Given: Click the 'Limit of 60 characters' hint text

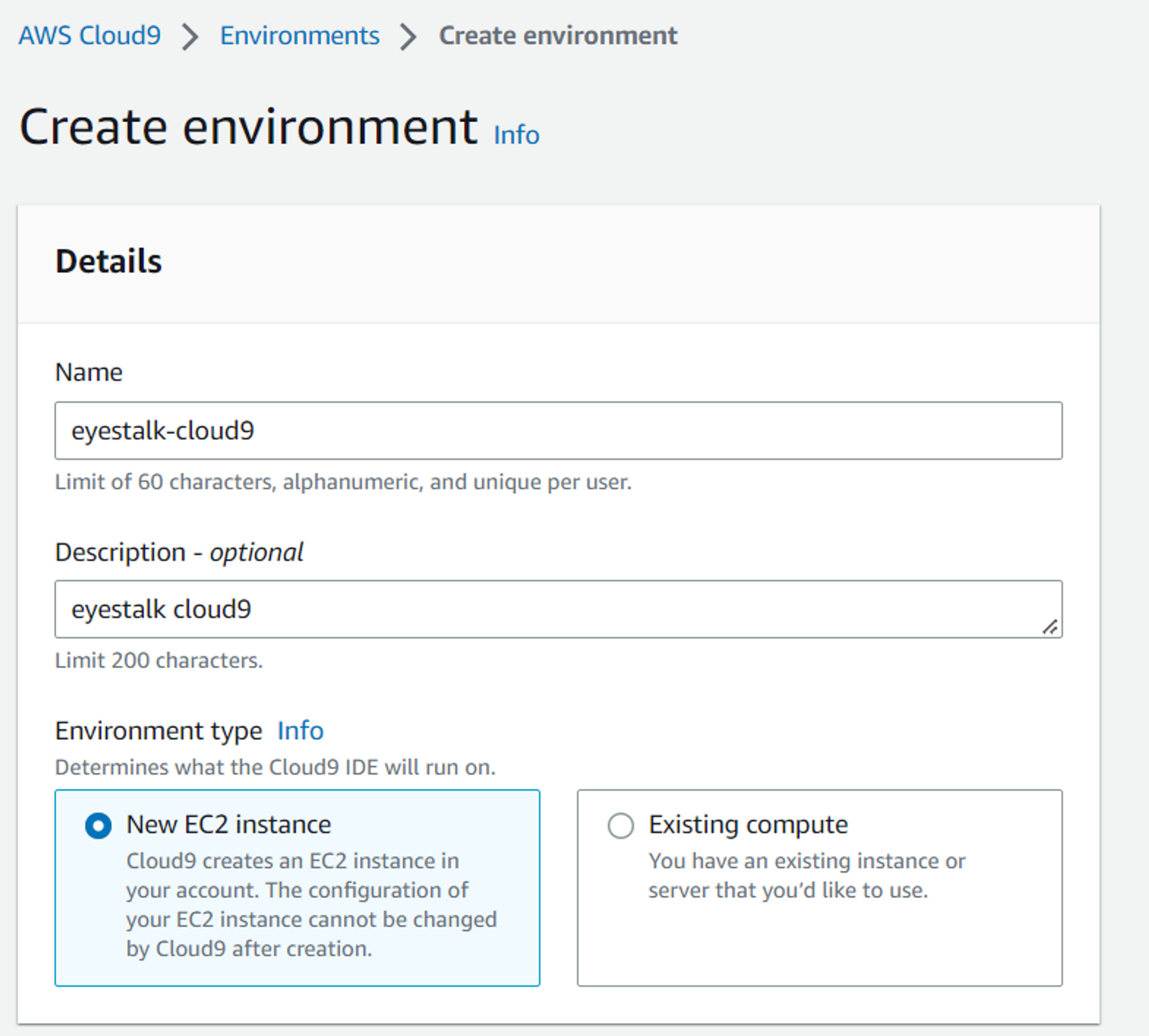Looking at the screenshot, I should pyautogui.click(x=343, y=482).
